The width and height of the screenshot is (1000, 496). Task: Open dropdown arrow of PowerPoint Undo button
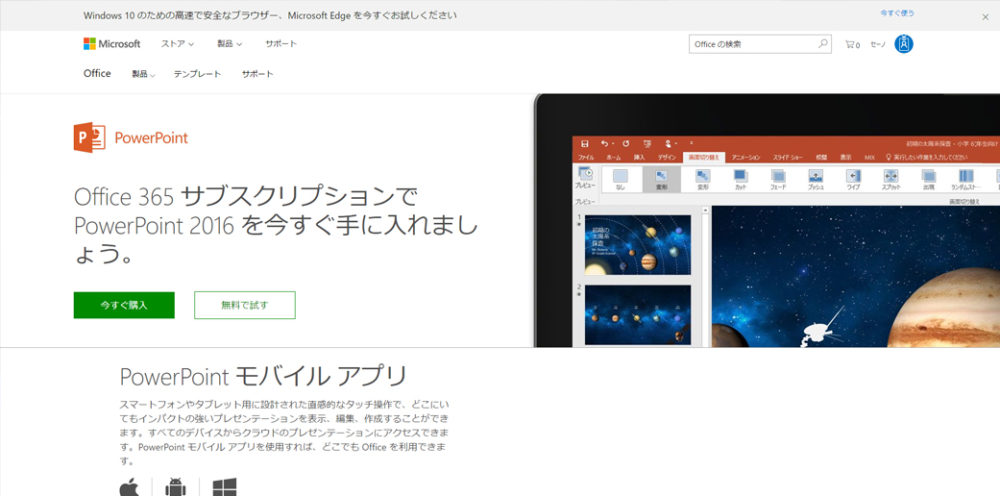coord(613,144)
